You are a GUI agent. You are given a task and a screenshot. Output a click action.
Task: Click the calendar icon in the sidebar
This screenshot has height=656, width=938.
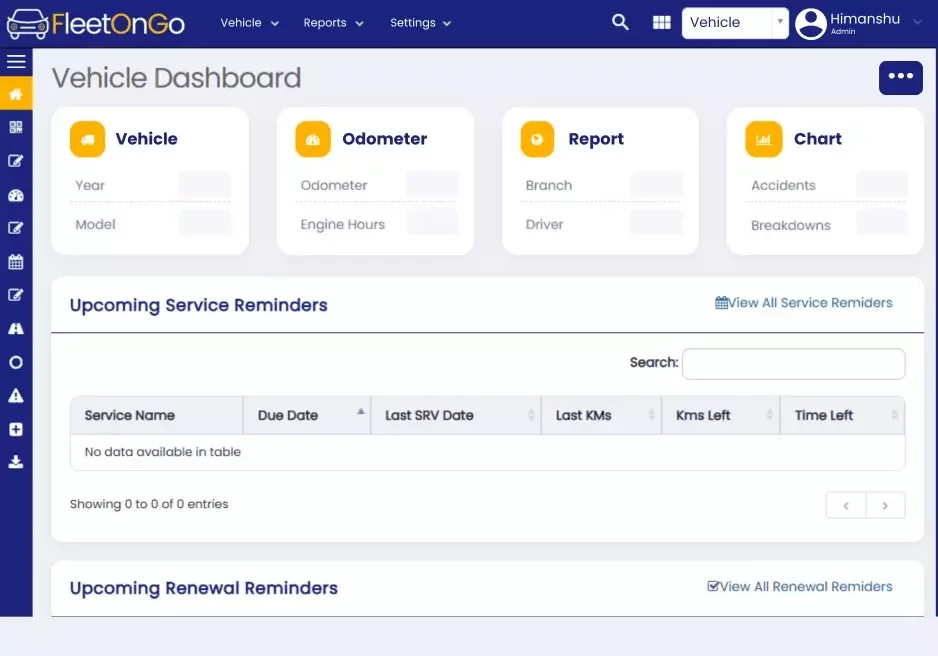15,261
